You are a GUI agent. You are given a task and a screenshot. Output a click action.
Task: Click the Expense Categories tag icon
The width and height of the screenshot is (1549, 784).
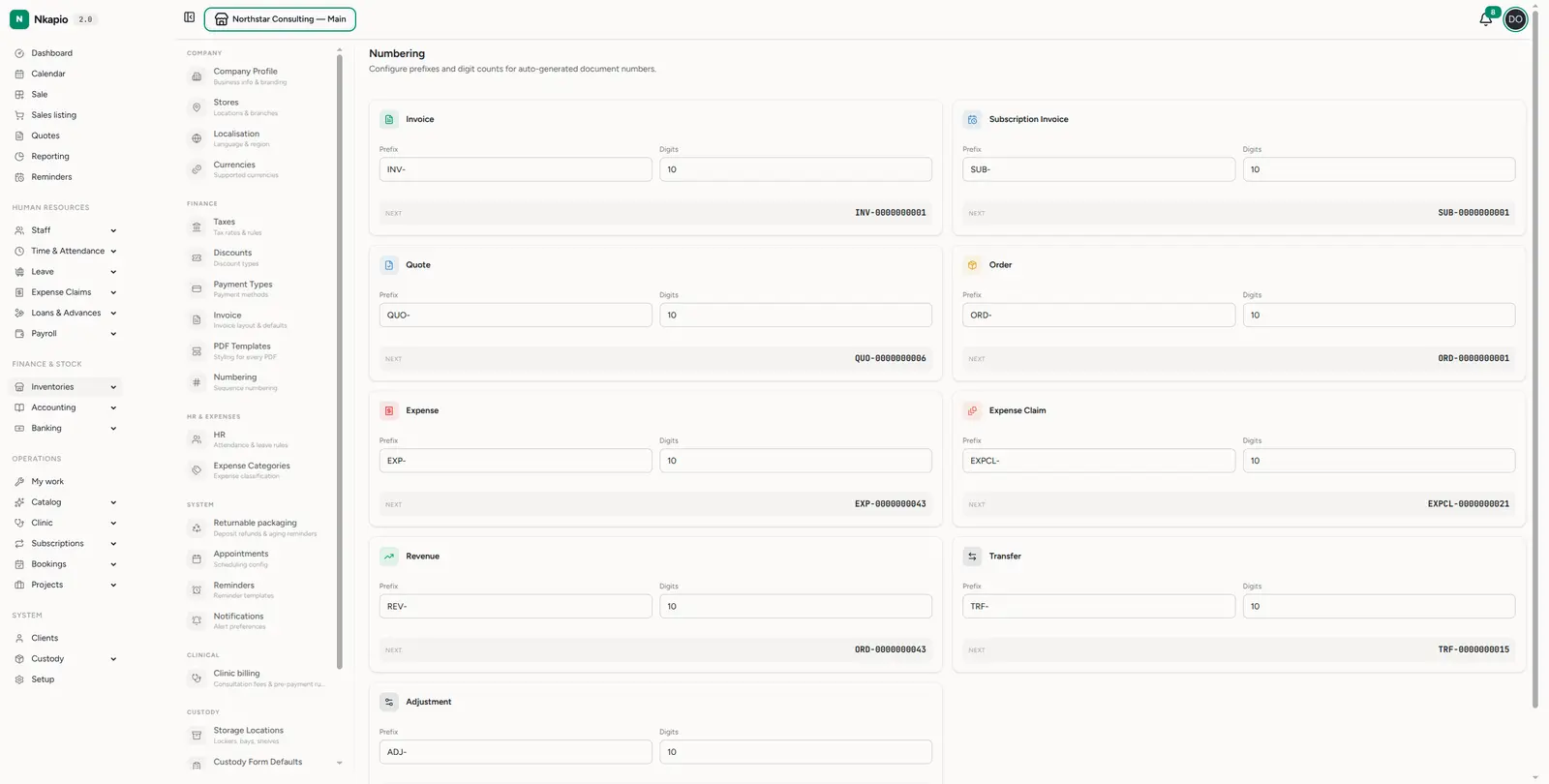pyautogui.click(x=197, y=470)
